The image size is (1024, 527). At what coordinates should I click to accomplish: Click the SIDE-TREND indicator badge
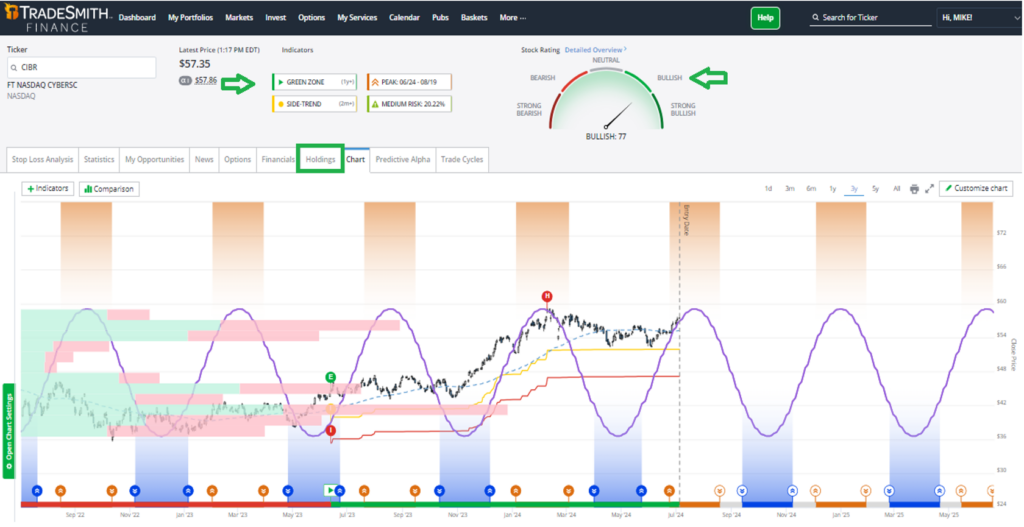pyautogui.click(x=315, y=104)
